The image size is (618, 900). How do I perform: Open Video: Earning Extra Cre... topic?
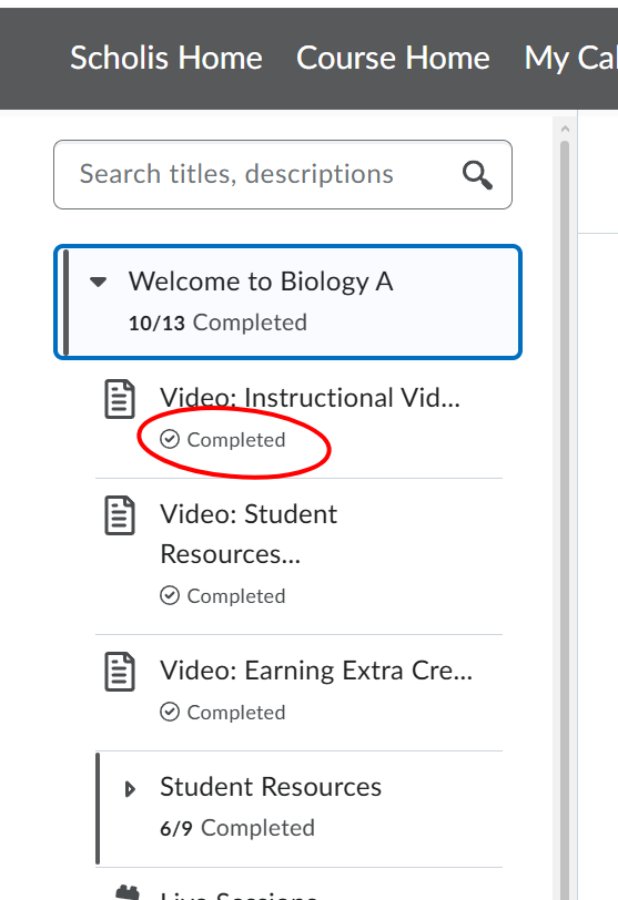click(x=316, y=670)
